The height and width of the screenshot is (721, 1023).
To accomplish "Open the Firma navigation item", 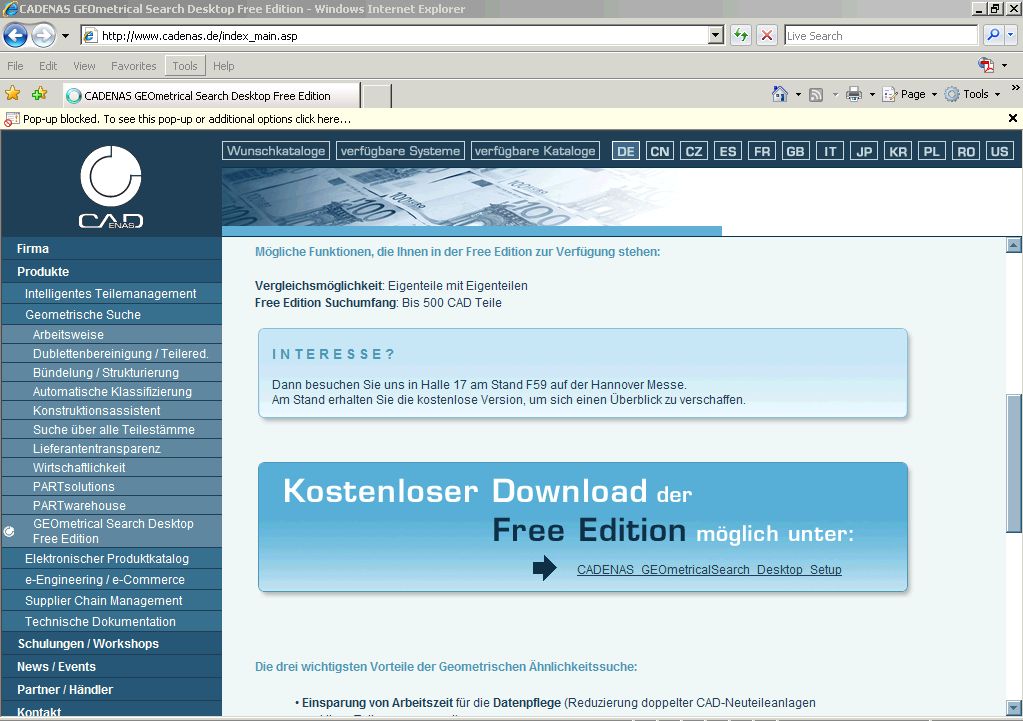I will (x=112, y=249).
